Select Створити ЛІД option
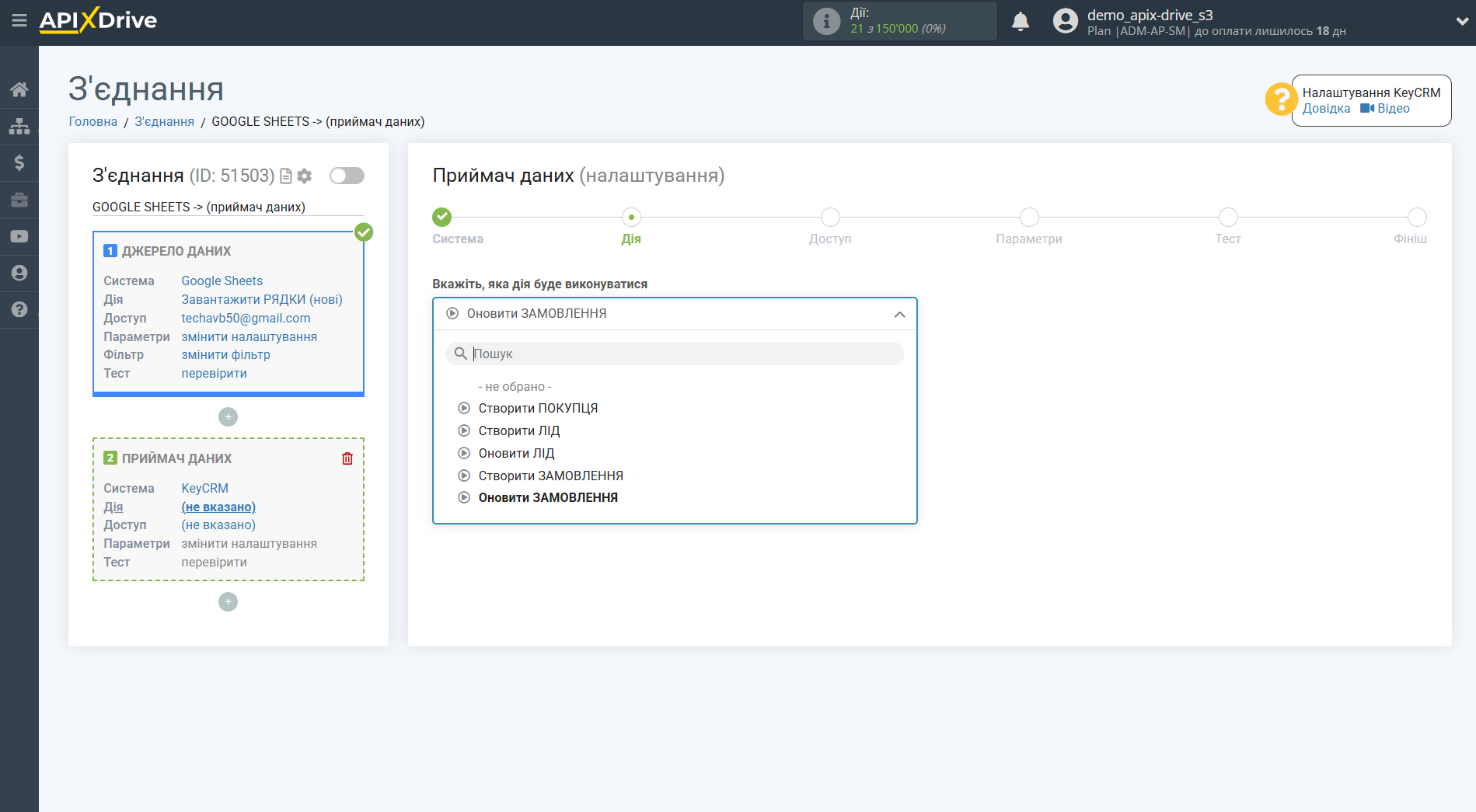The width and height of the screenshot is (1476, 812). pyautogui.click(x=519, y=430)
